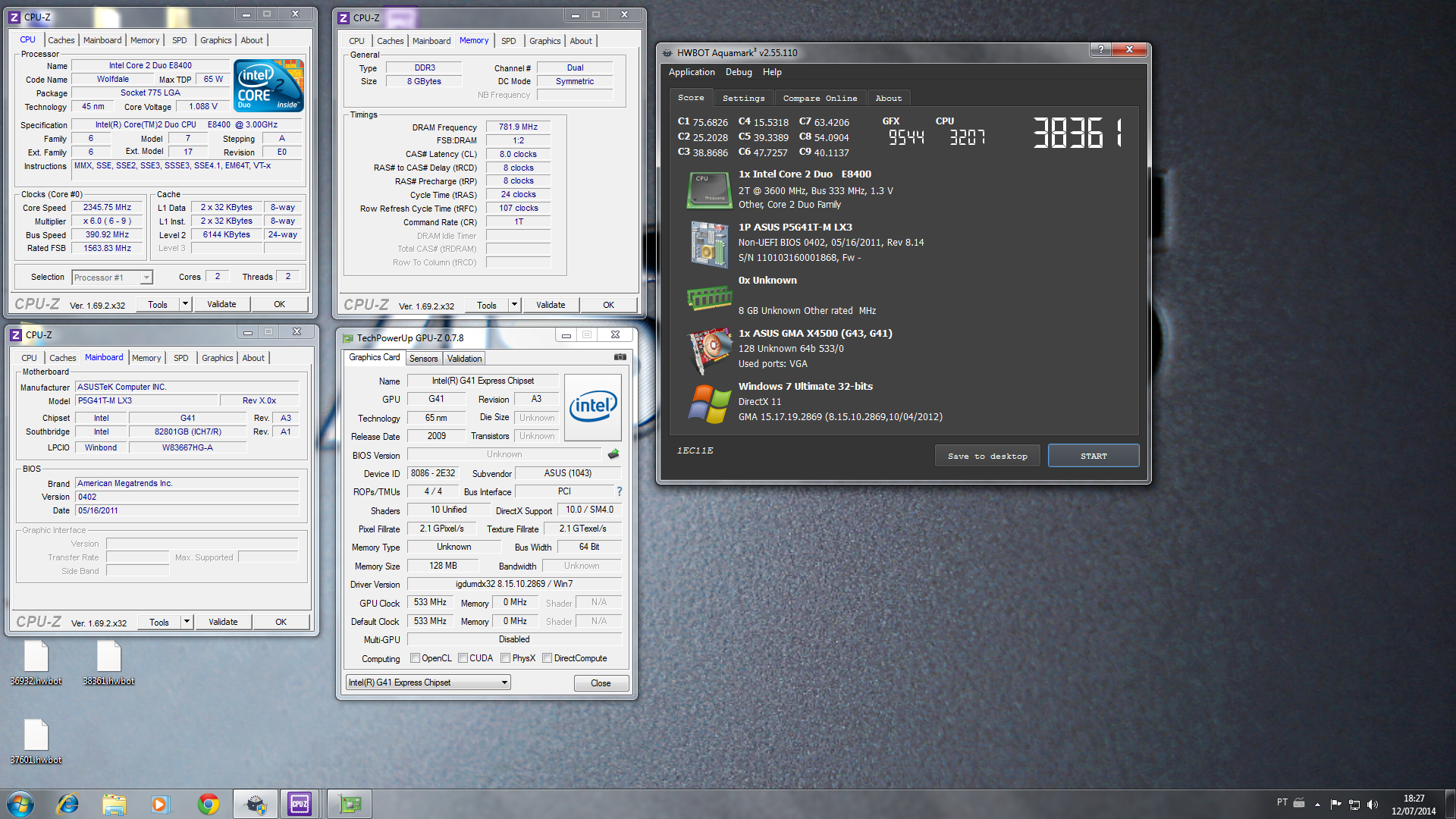Viewport: 1456px width, 819px height.
Task: Show hidden tray icons arrow
Action: click(x=1317, y=804)
